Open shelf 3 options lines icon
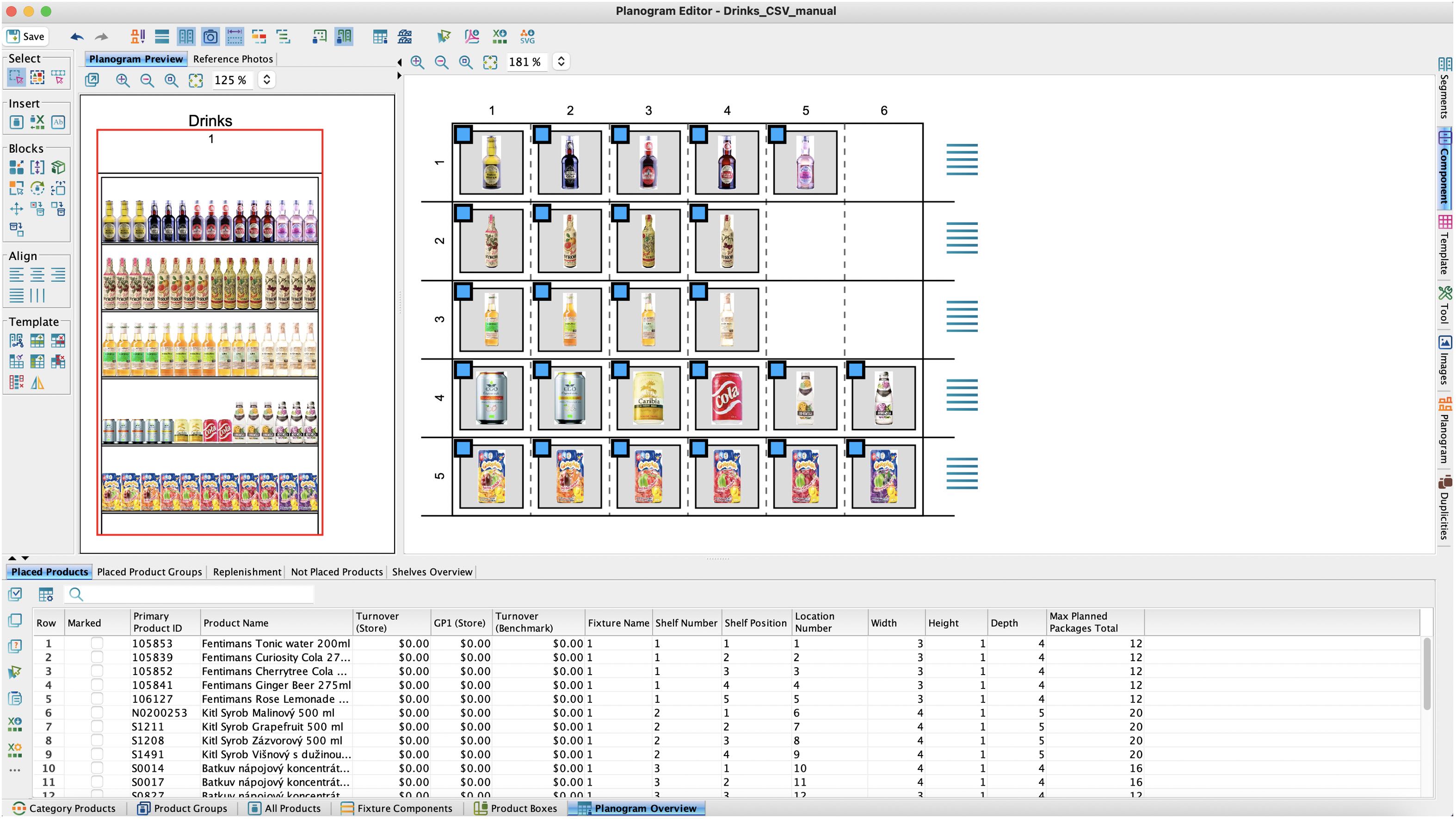Screen dimensions: 1456x819 tap(962, 316)
